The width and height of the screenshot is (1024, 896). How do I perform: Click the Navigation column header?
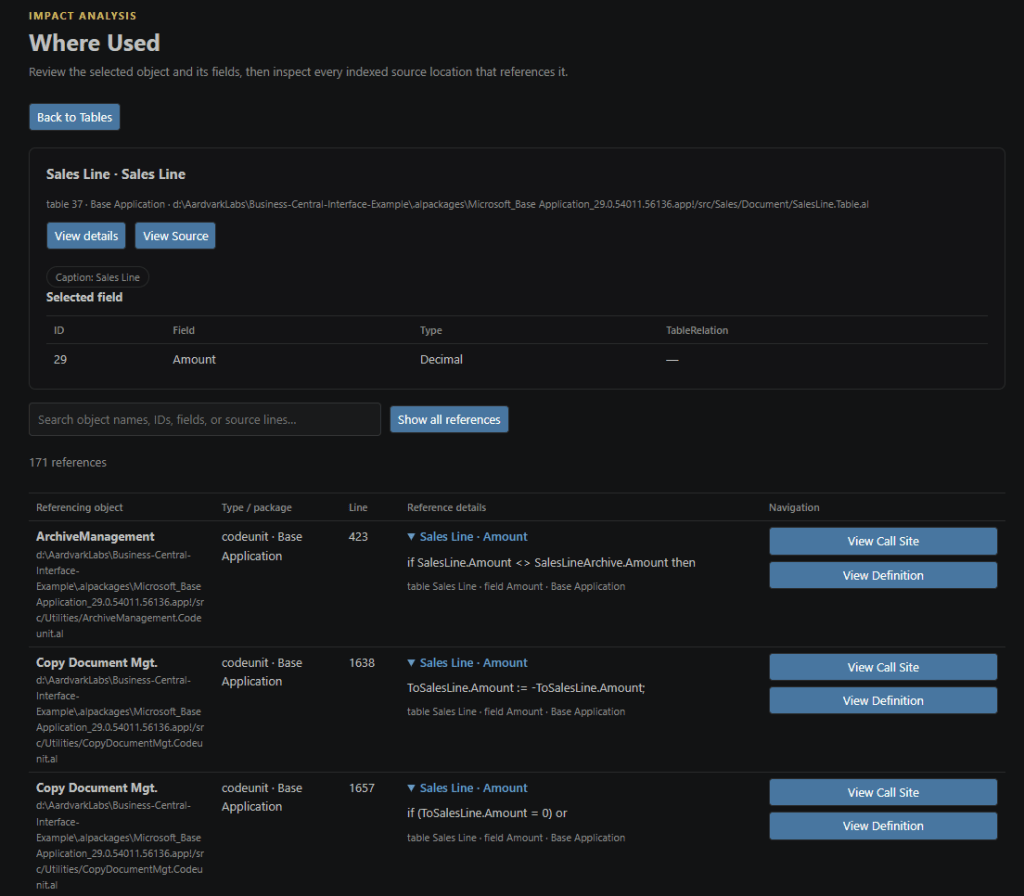[x=793, y=507]
